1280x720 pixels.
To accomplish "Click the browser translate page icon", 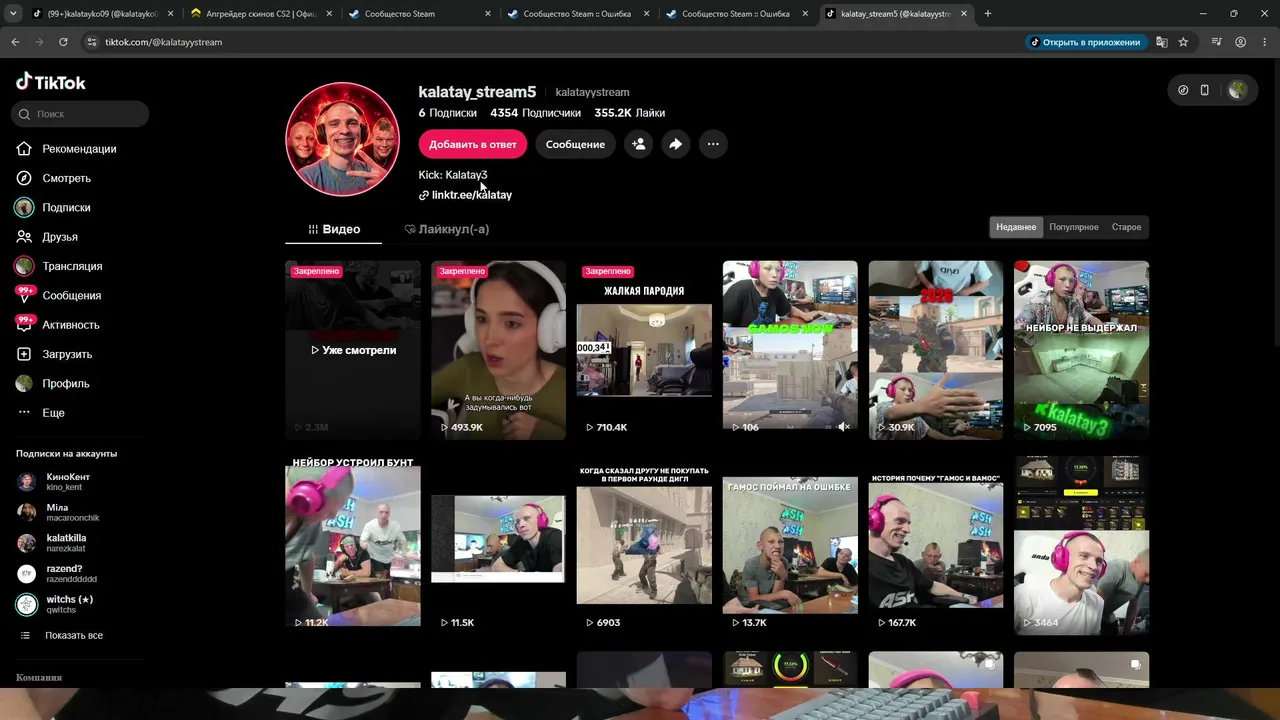I will (x=1161, y=42).
